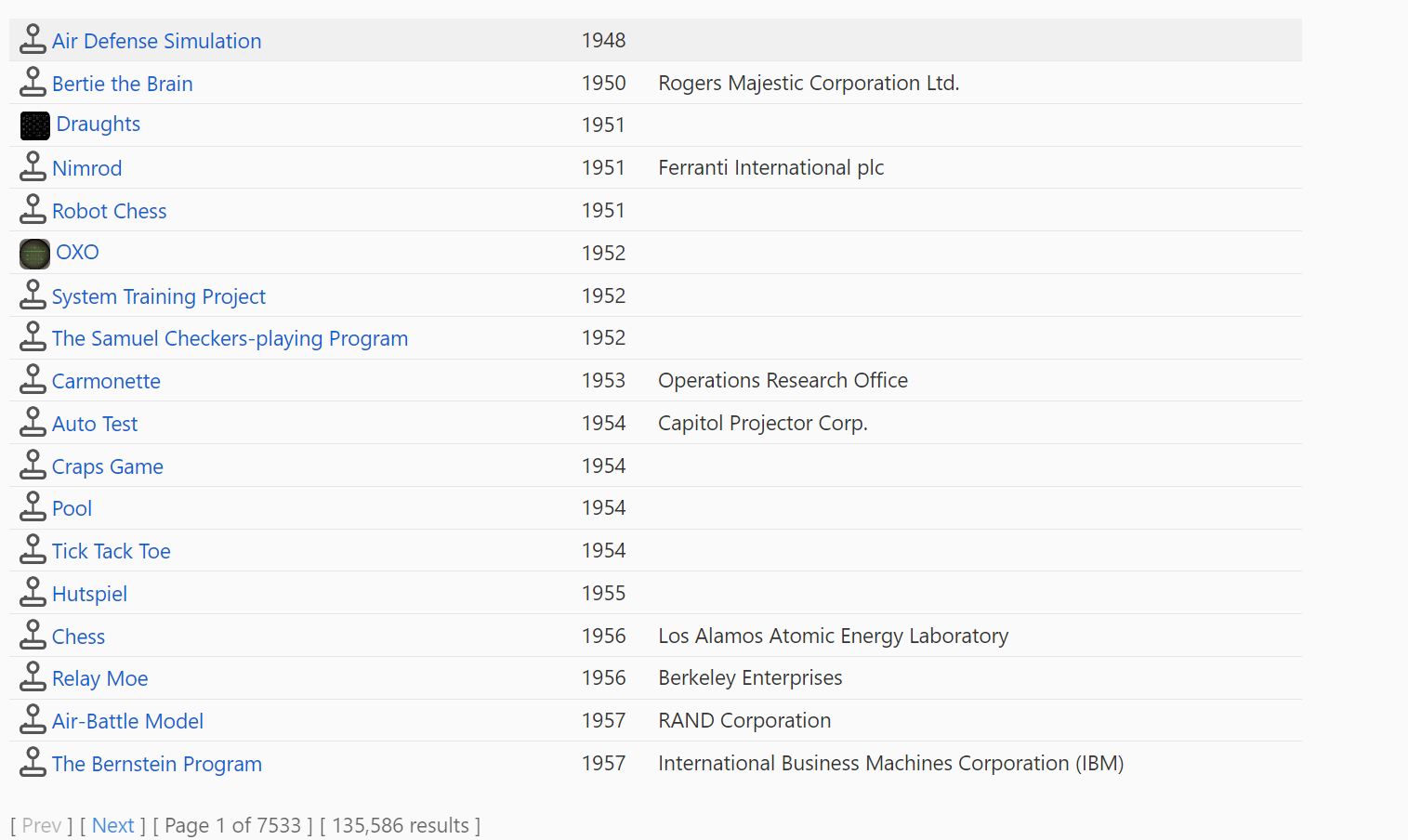Open the Air-Battle Model link
This screenshot has height=840, width=1408.
[x=128, y=721]
